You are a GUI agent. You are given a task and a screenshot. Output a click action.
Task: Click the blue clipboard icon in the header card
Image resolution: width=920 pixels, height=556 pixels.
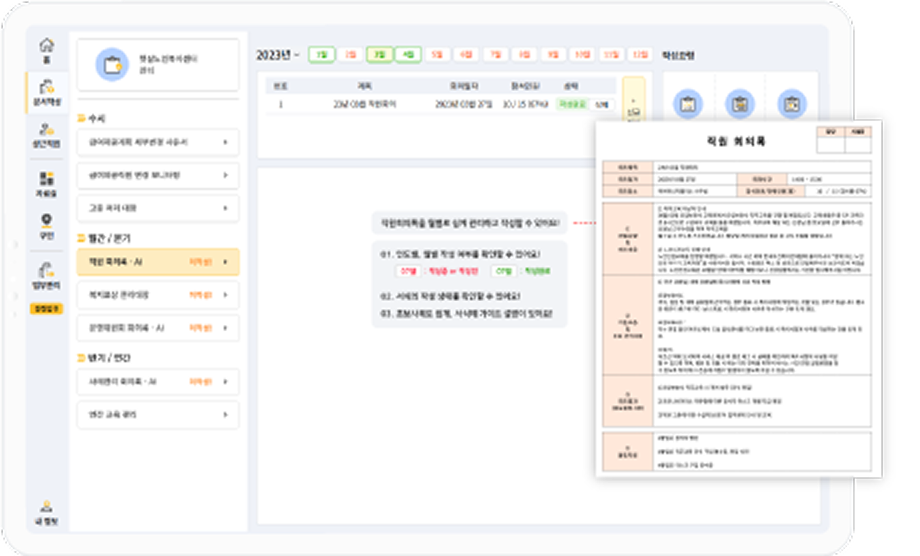point(112,64)
